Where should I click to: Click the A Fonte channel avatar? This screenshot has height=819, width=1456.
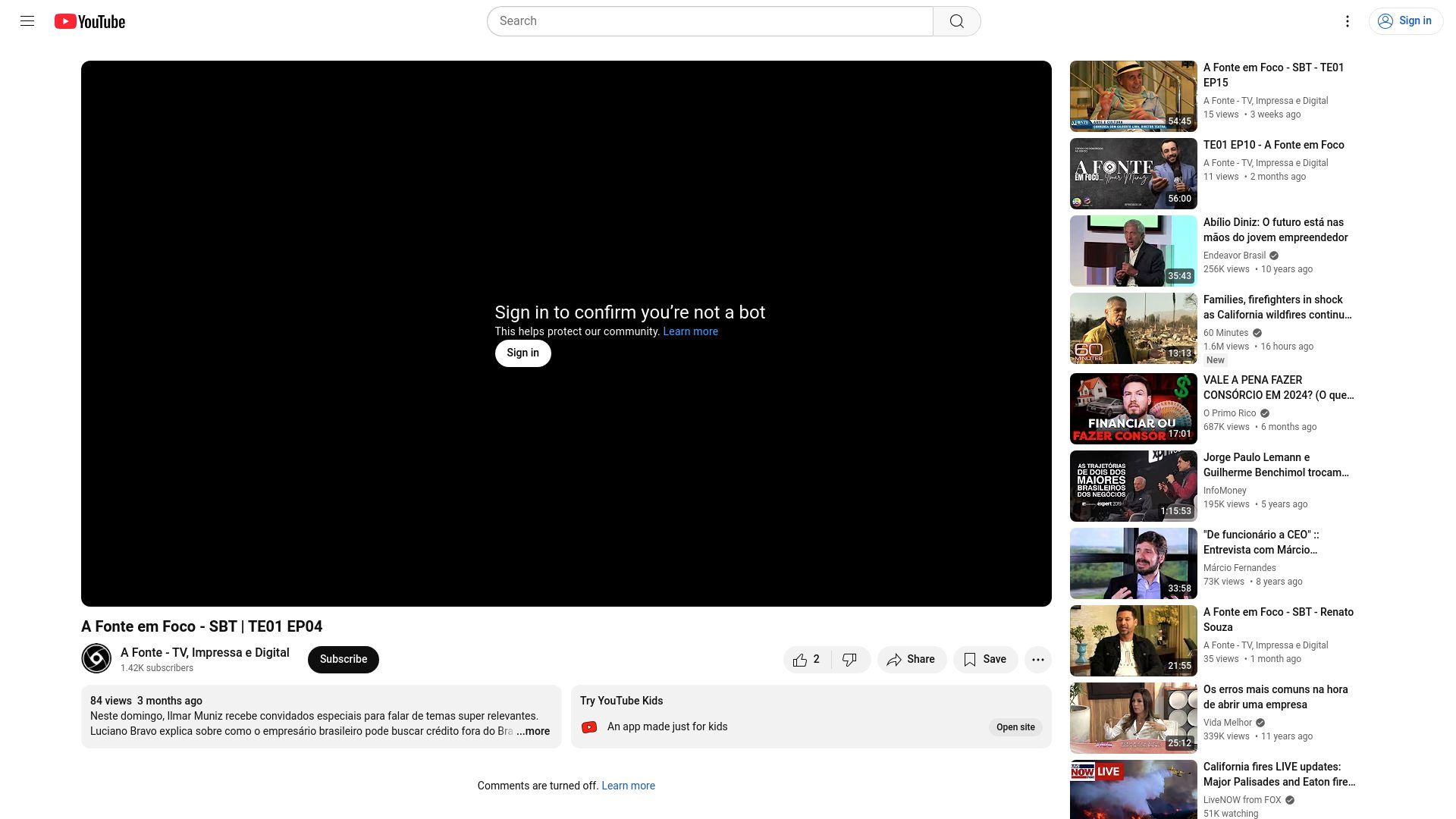click(96, 658)
